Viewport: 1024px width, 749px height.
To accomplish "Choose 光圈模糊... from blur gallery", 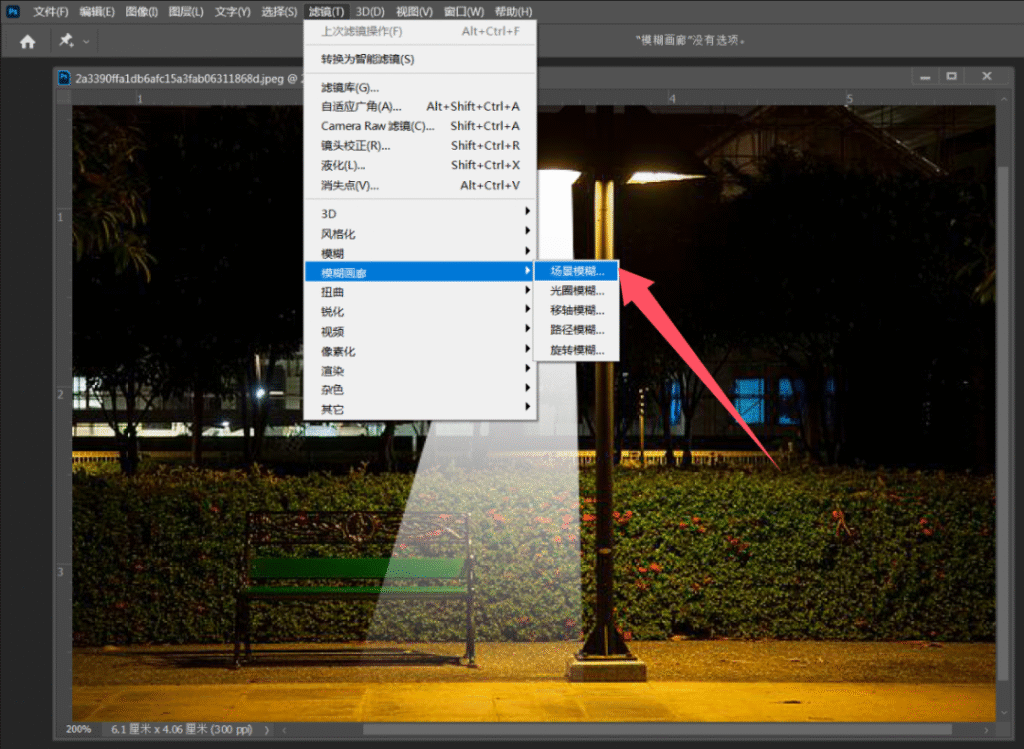I will point(577,291).
